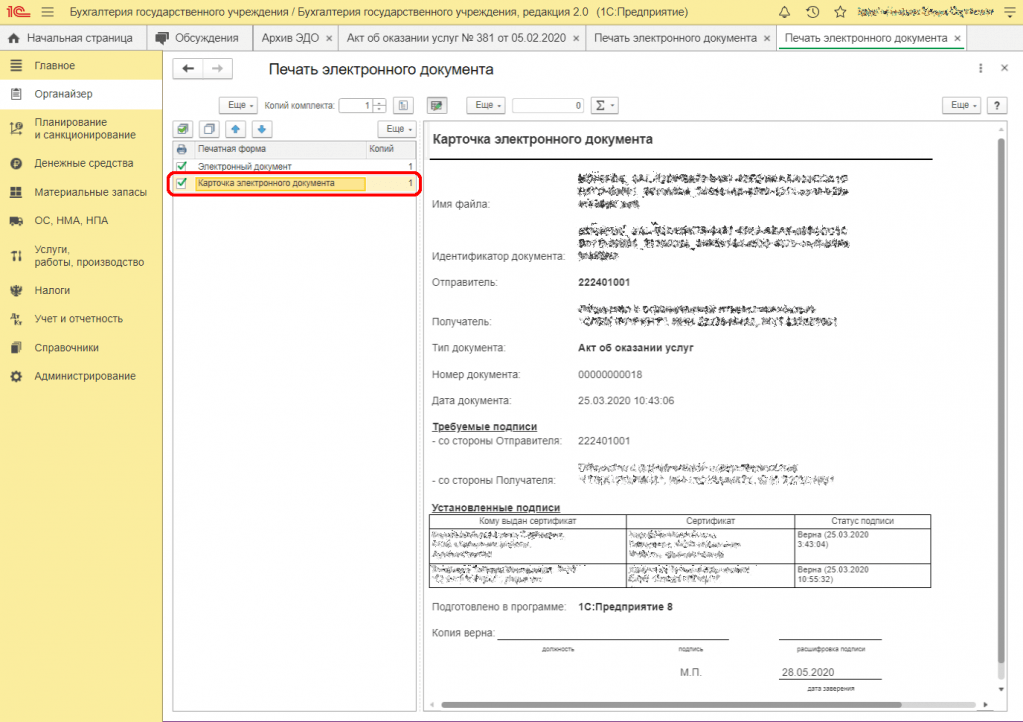Viewport: 1023px width, 722px height.
Task: Move print form up with arrow
Action: pyautogui.click(x=235, y=129)
